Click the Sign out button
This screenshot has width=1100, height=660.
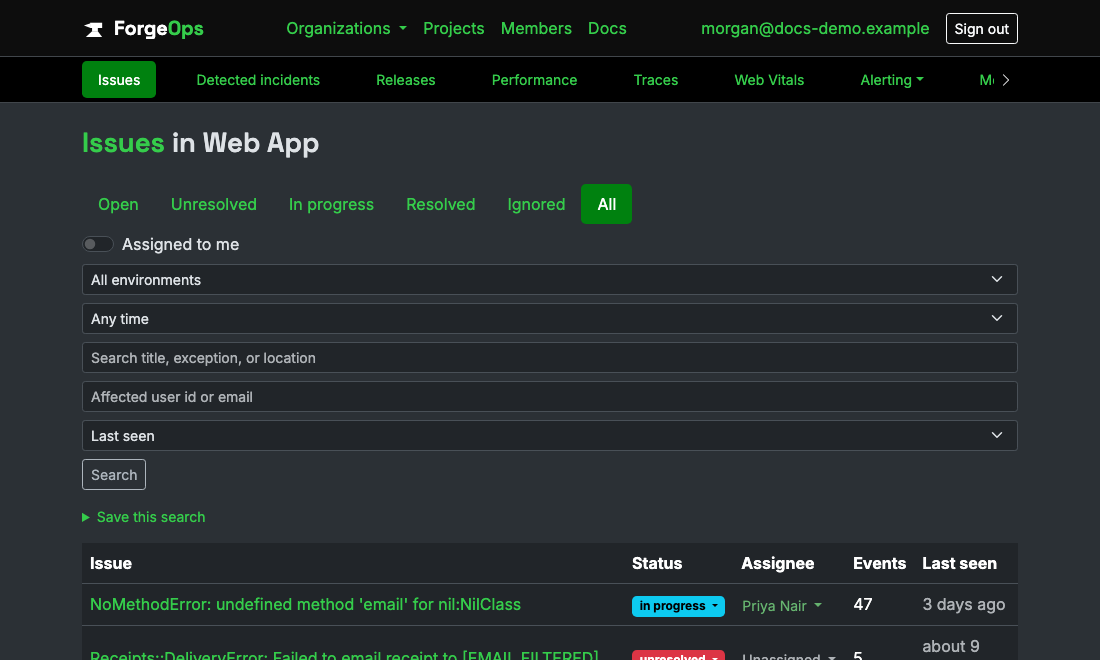tap(981, 29)
